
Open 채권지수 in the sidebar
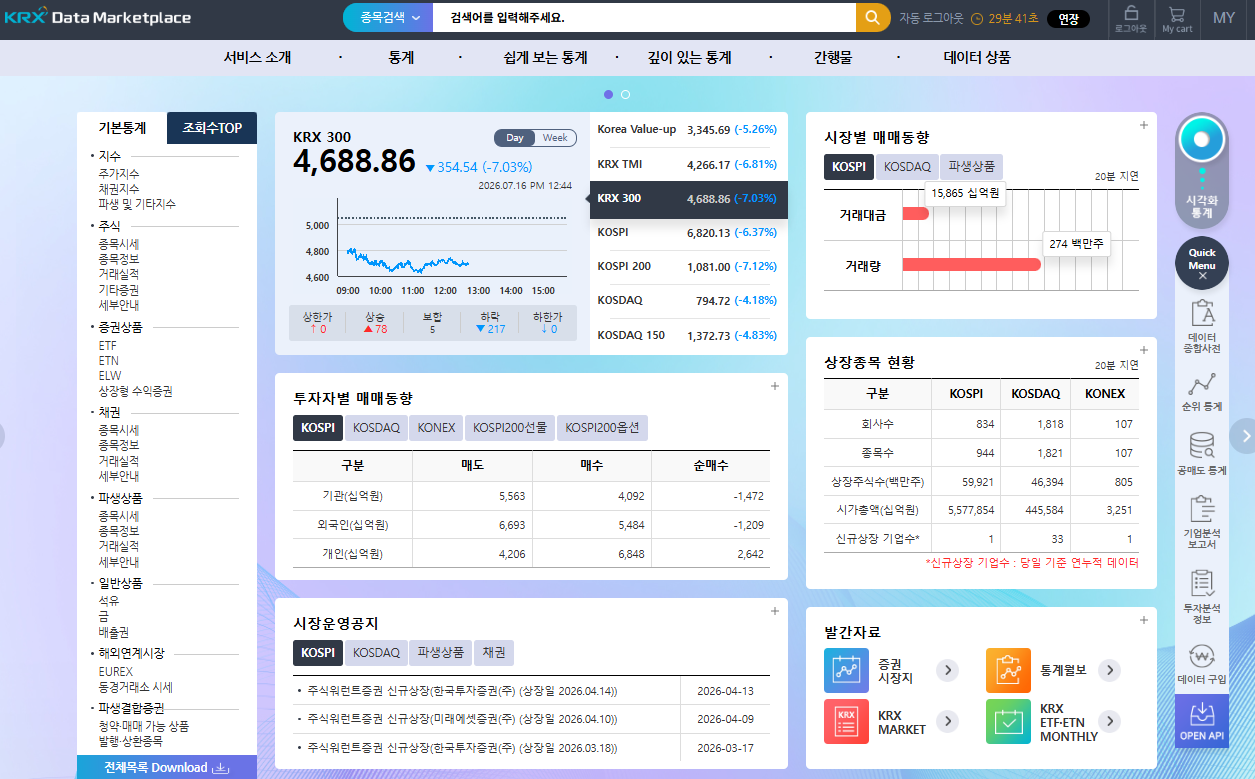(x=119, y=189)
